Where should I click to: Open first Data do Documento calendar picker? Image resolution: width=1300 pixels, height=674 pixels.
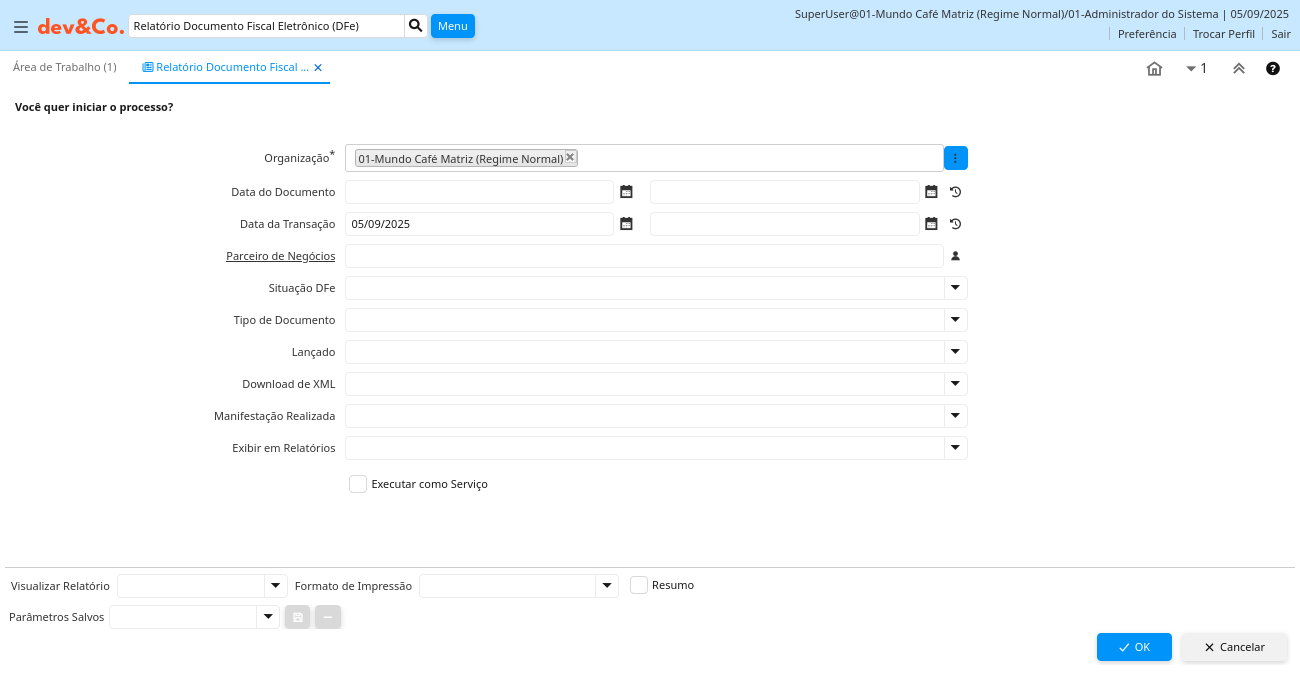point(626,192)
